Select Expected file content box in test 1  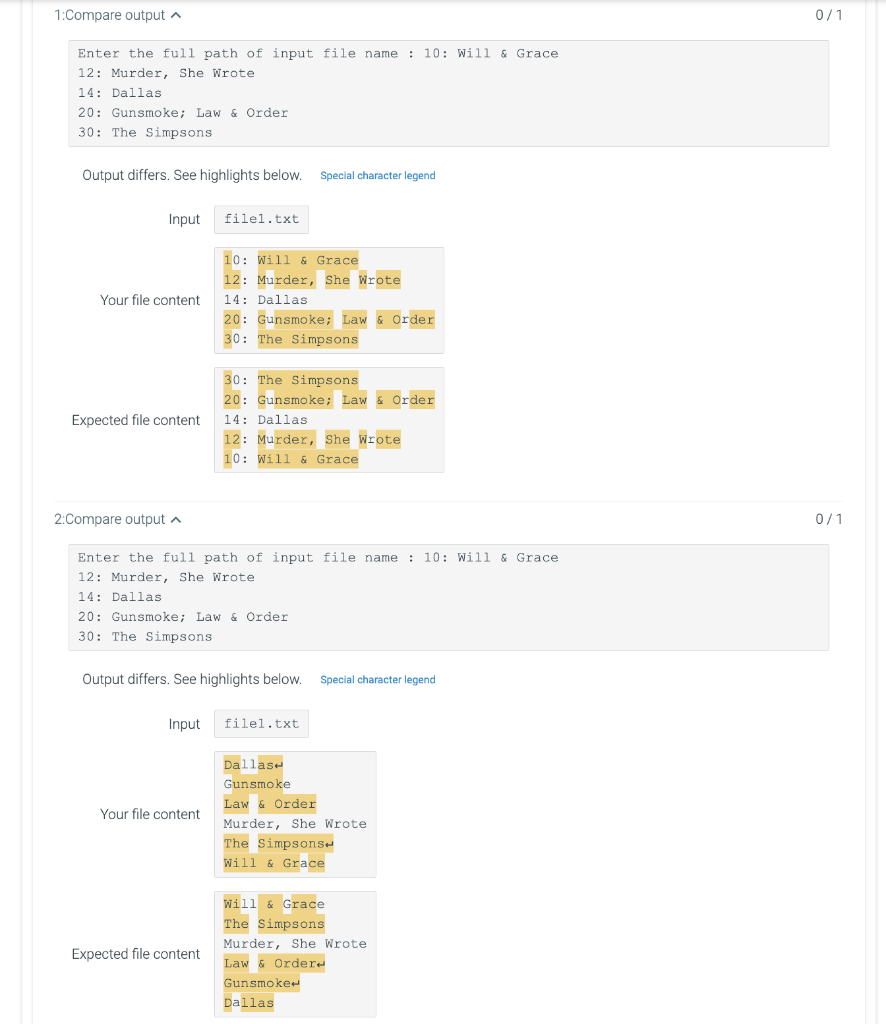point(328,420)
